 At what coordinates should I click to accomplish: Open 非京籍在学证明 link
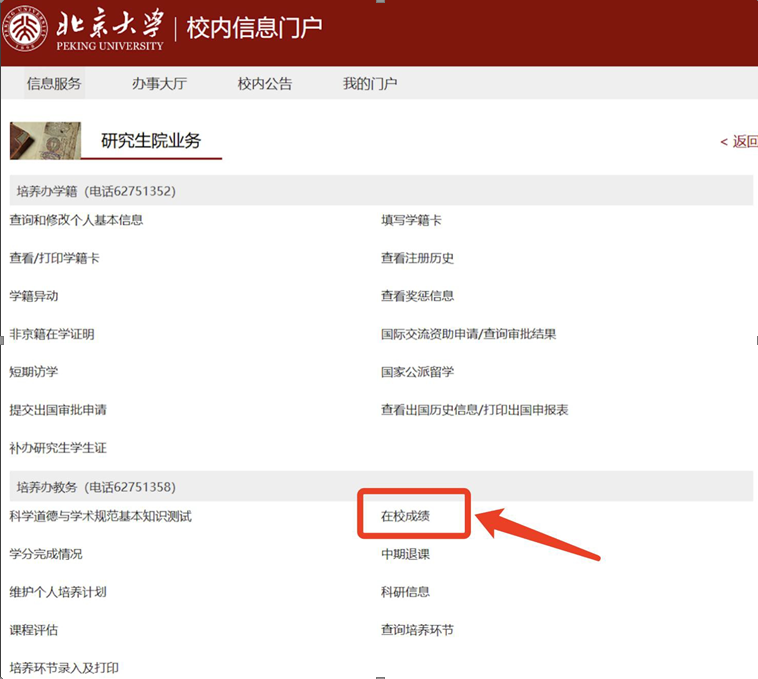[52, 334]
